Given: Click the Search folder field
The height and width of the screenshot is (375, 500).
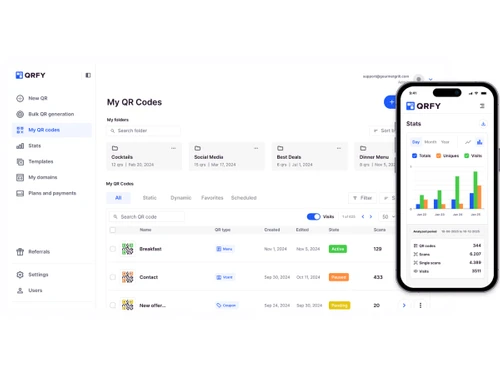Looking at the screenshot, I should click(x=144, y=131).
